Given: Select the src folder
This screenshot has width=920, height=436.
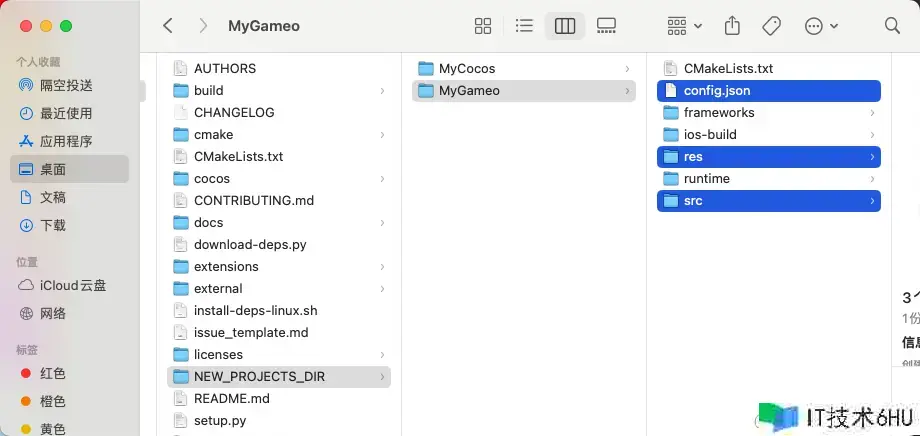Looking at the screenshot, I should (x=769, y=201).
